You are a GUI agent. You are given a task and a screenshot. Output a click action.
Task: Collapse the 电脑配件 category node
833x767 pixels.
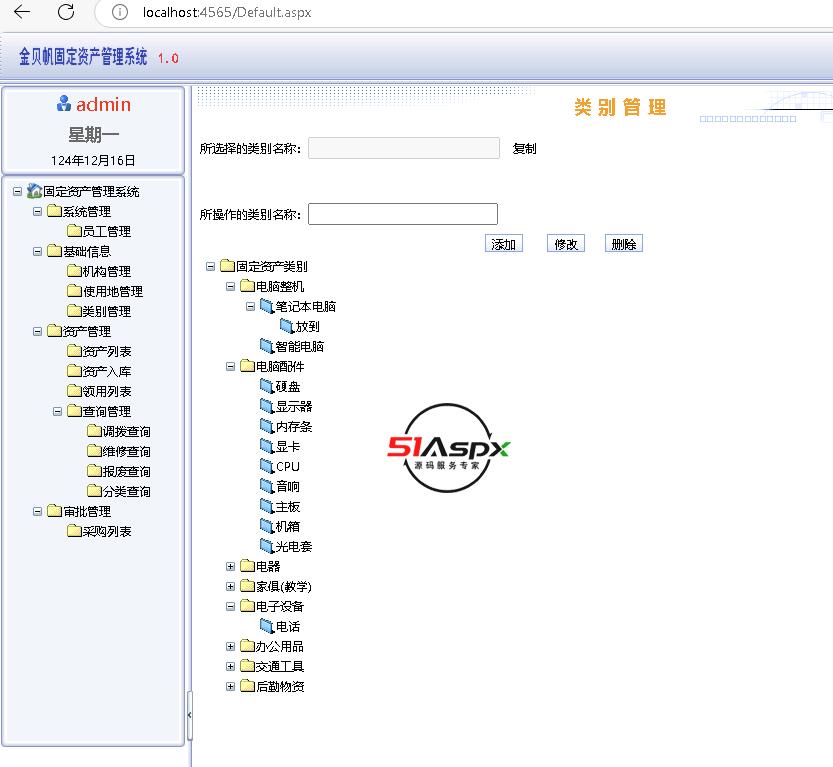(x=231, y=366)
